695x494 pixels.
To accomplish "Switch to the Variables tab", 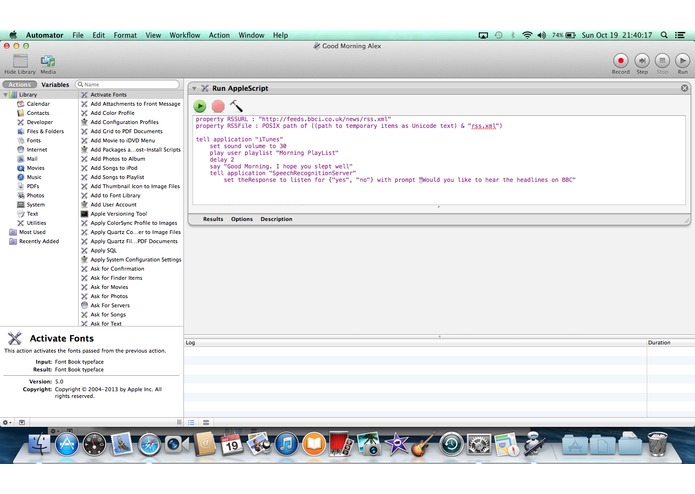I will pyautogui.click(x=55, y=84).
